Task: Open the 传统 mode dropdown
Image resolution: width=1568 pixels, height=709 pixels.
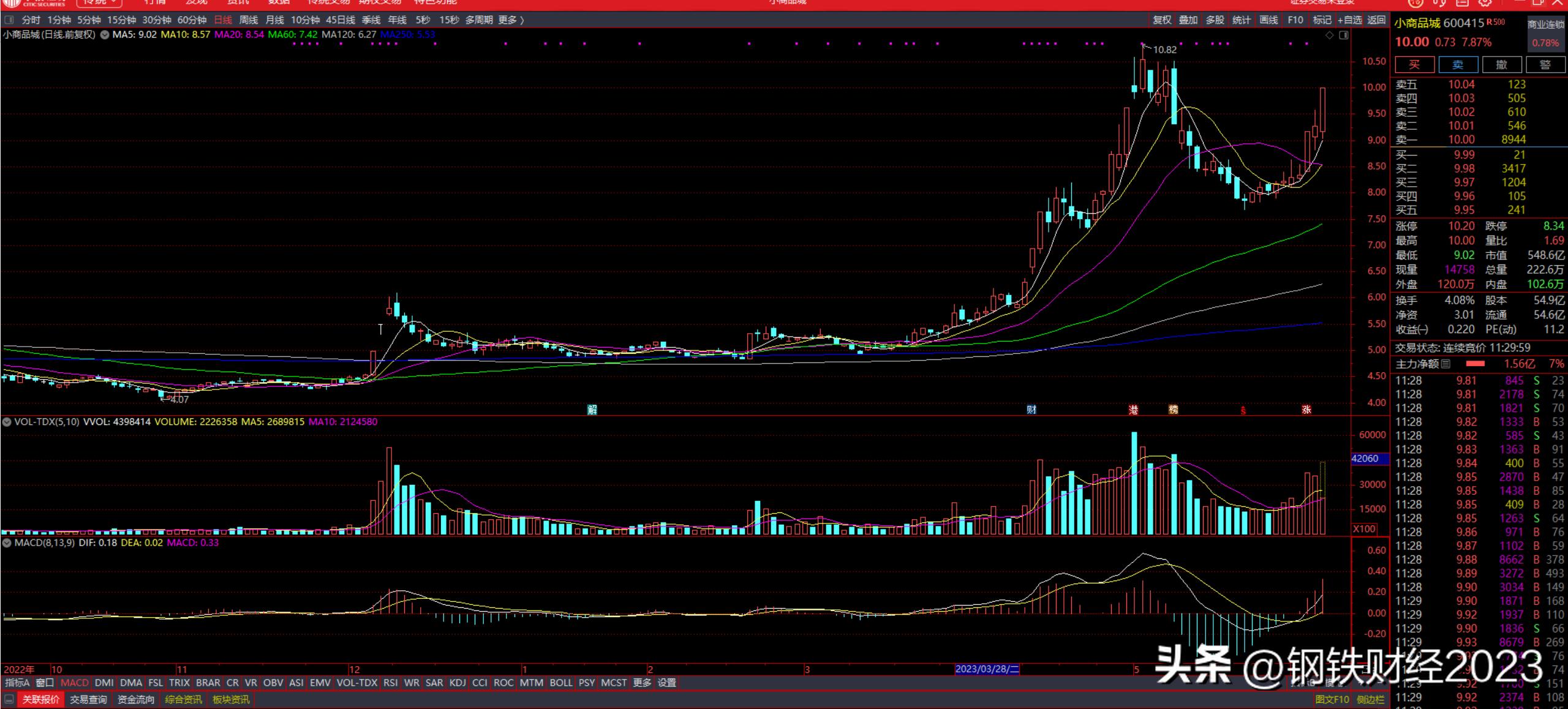Action: (x=99, y=3)
